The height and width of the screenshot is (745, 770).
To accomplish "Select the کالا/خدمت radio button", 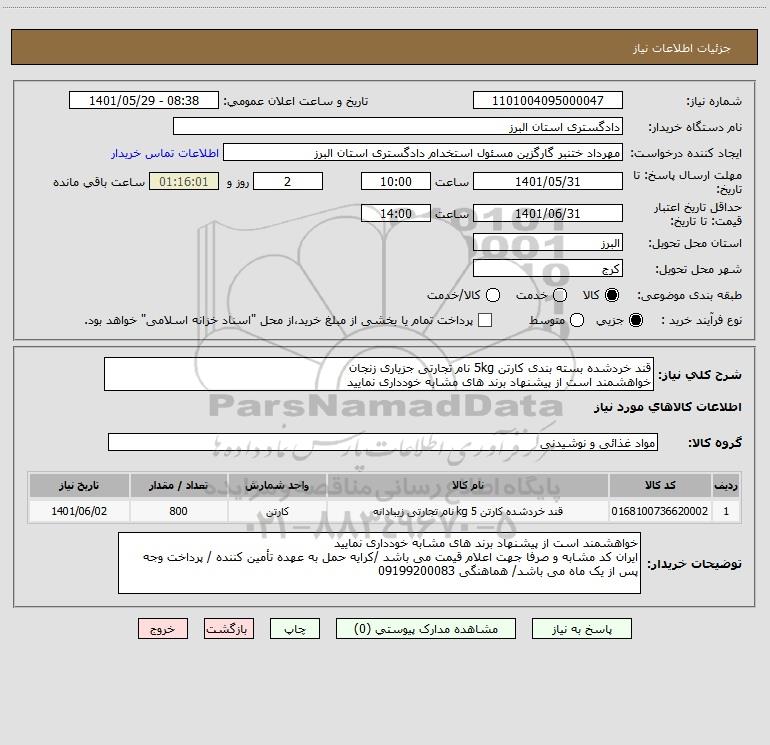I will (x=493, y=295).
